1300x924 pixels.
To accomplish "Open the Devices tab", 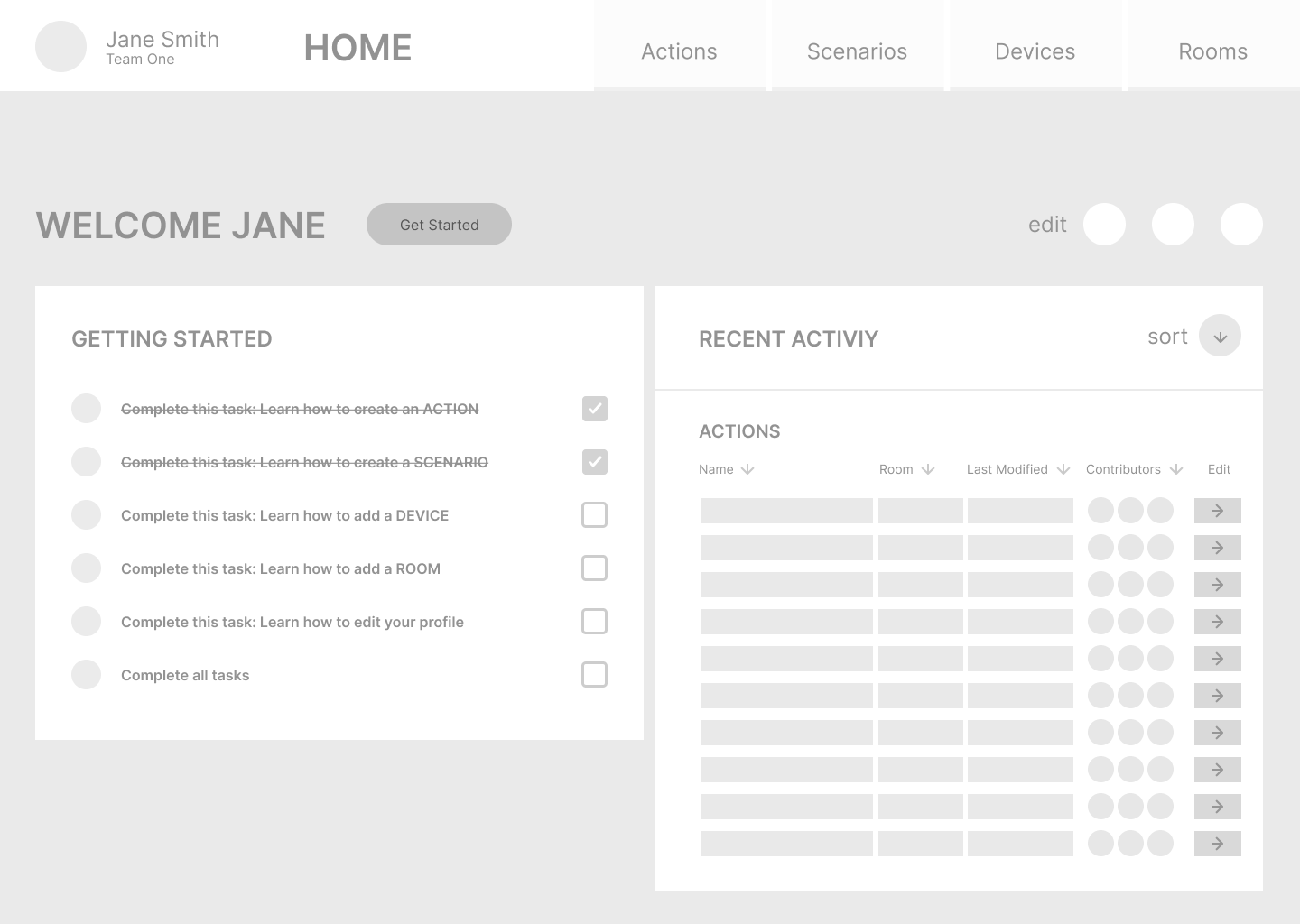I will [x=1035, y=51].
